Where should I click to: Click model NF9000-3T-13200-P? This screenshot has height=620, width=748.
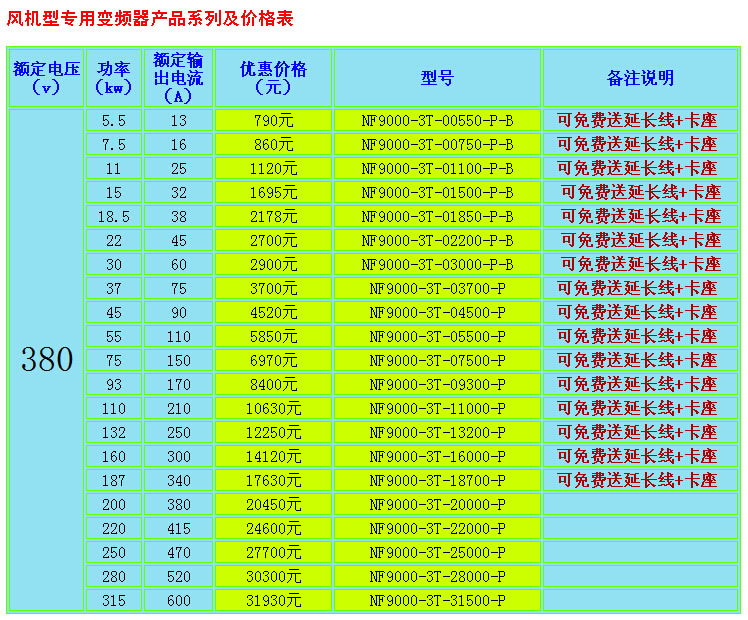point(437,432)
